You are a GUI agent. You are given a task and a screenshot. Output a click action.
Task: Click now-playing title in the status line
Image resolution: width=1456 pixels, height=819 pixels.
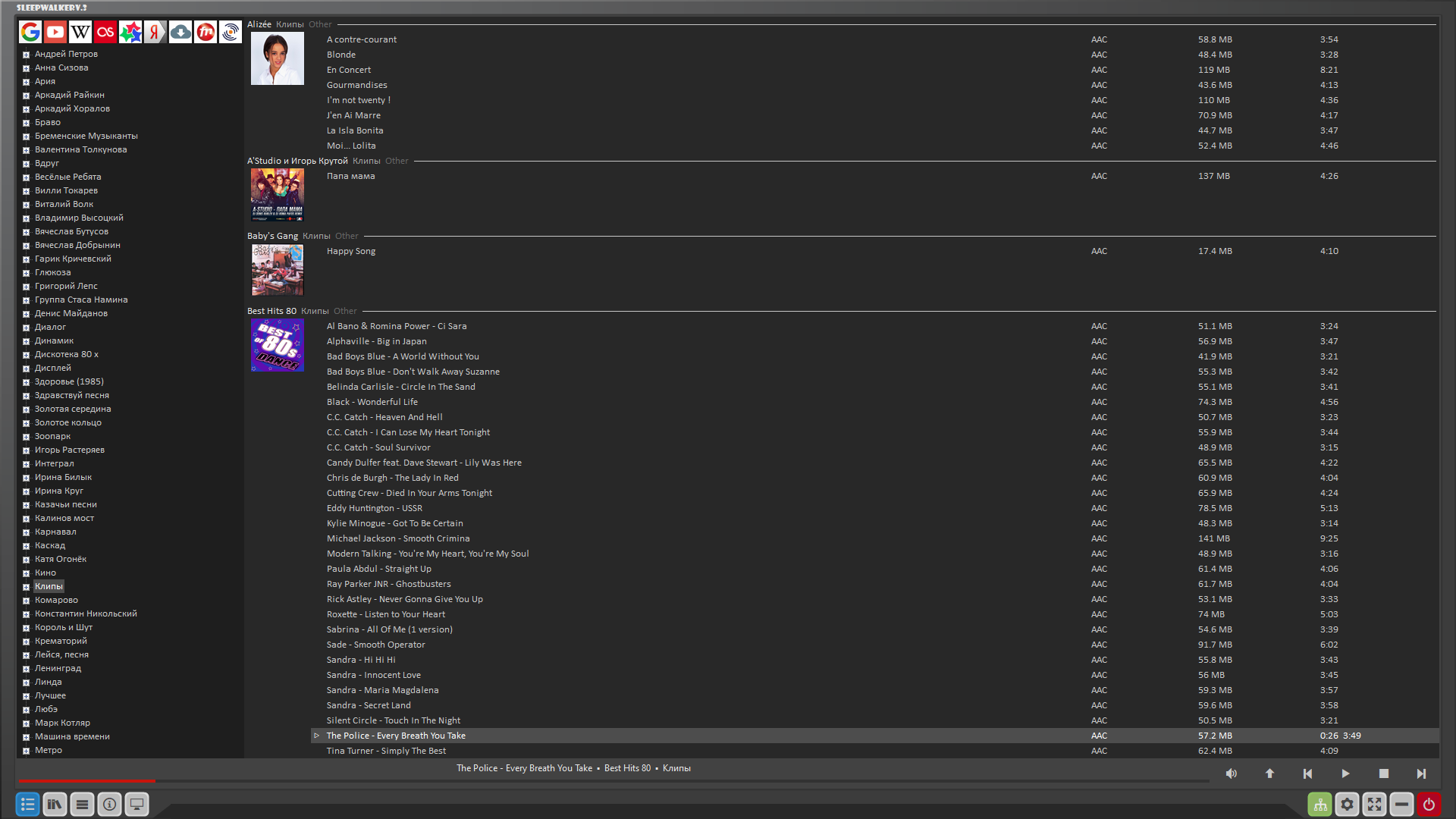point(573,768)
